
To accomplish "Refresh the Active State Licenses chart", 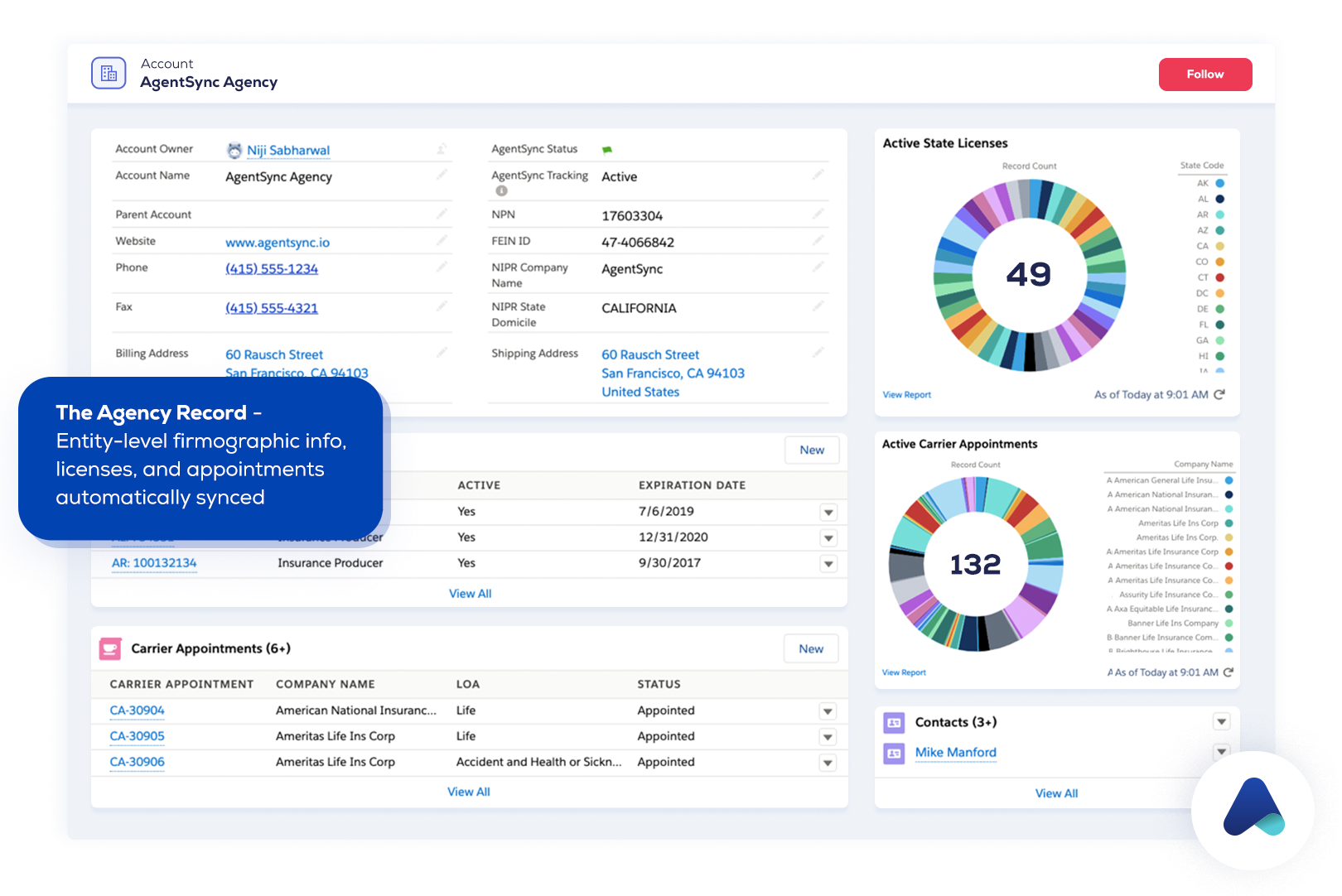I will pos(1219,395).
